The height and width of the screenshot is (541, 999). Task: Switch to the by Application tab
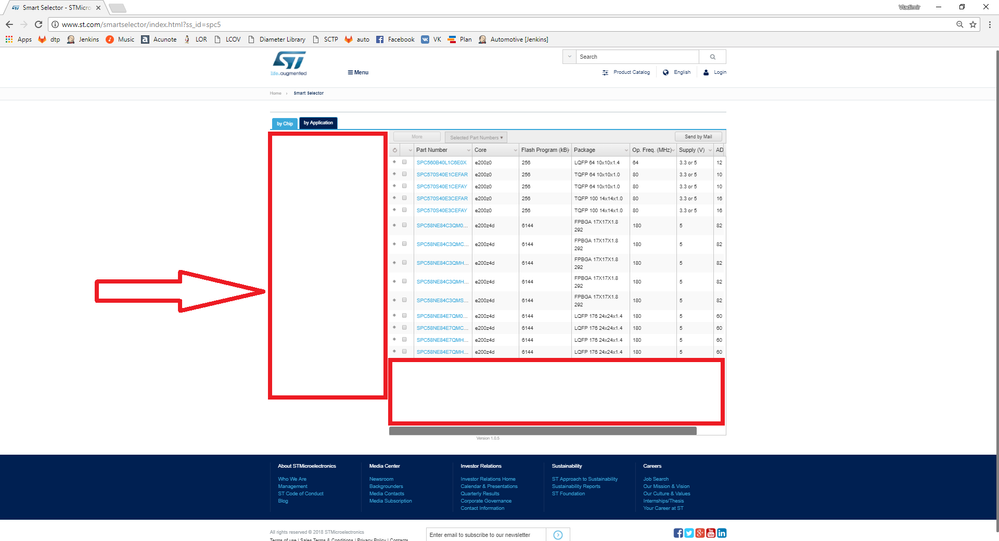[318, 123]
